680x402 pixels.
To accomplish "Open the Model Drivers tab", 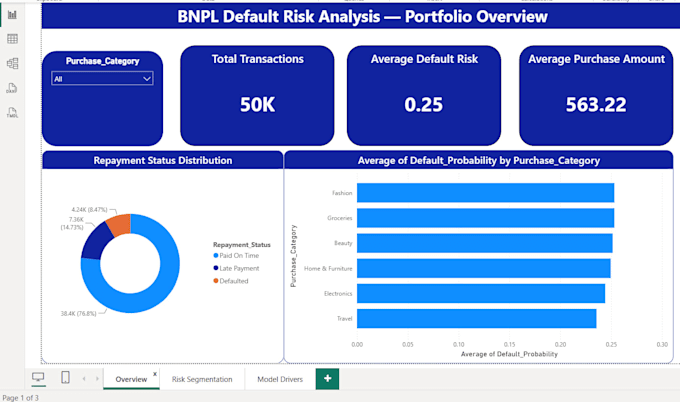I will pos(280,379).
